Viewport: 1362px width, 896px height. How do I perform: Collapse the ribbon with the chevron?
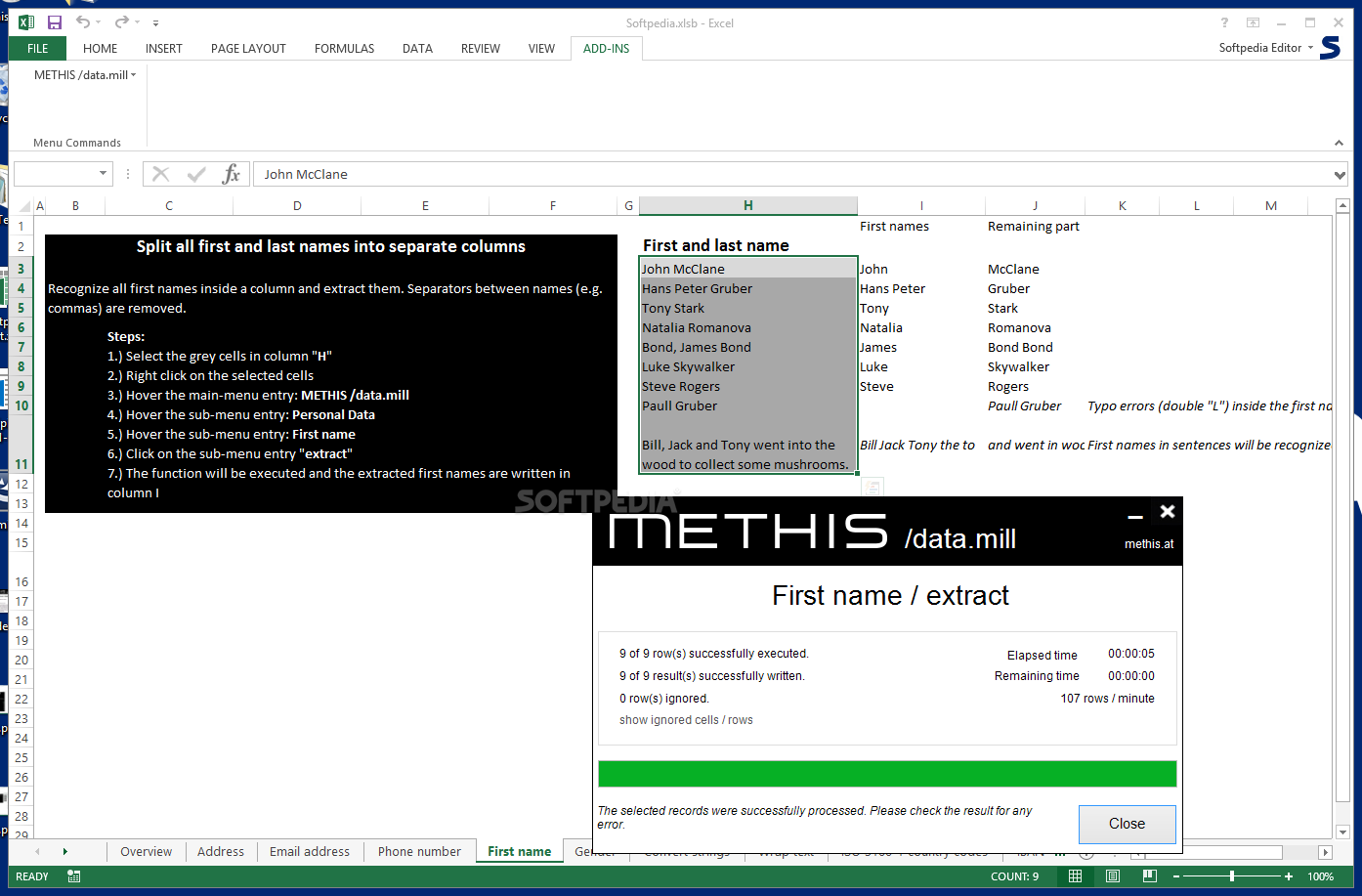[1339, 143]
